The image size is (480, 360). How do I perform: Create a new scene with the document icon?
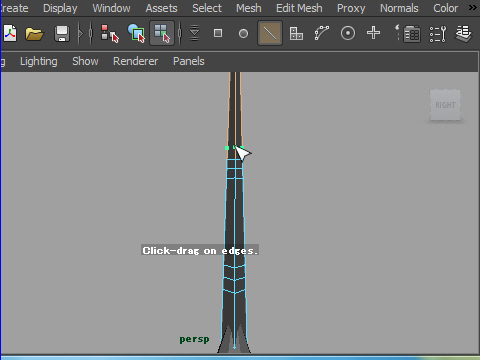tap(10, 33)
